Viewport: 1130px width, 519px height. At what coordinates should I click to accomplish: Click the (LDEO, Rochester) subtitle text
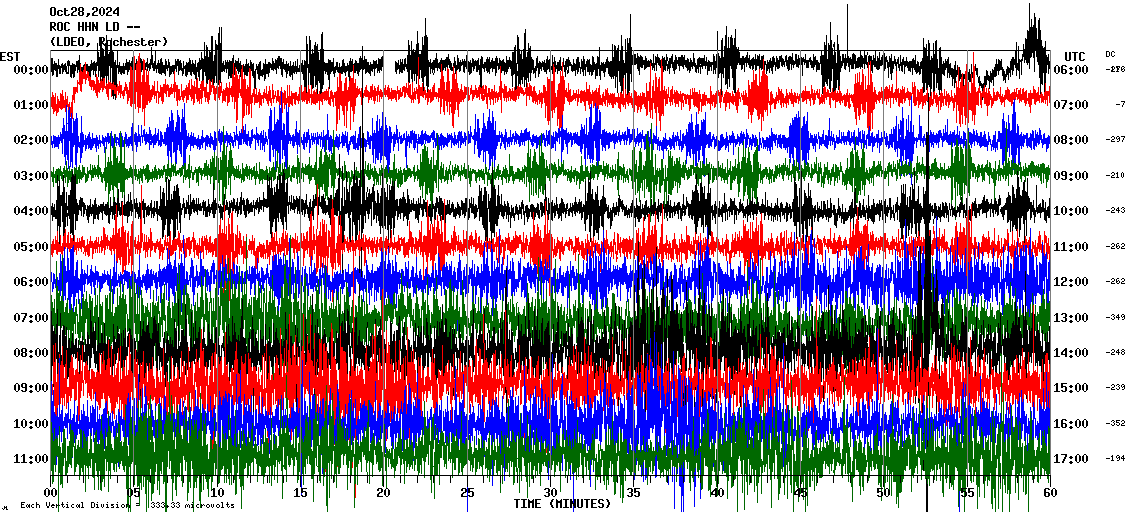pyautogui.click(x=108, y=42)
